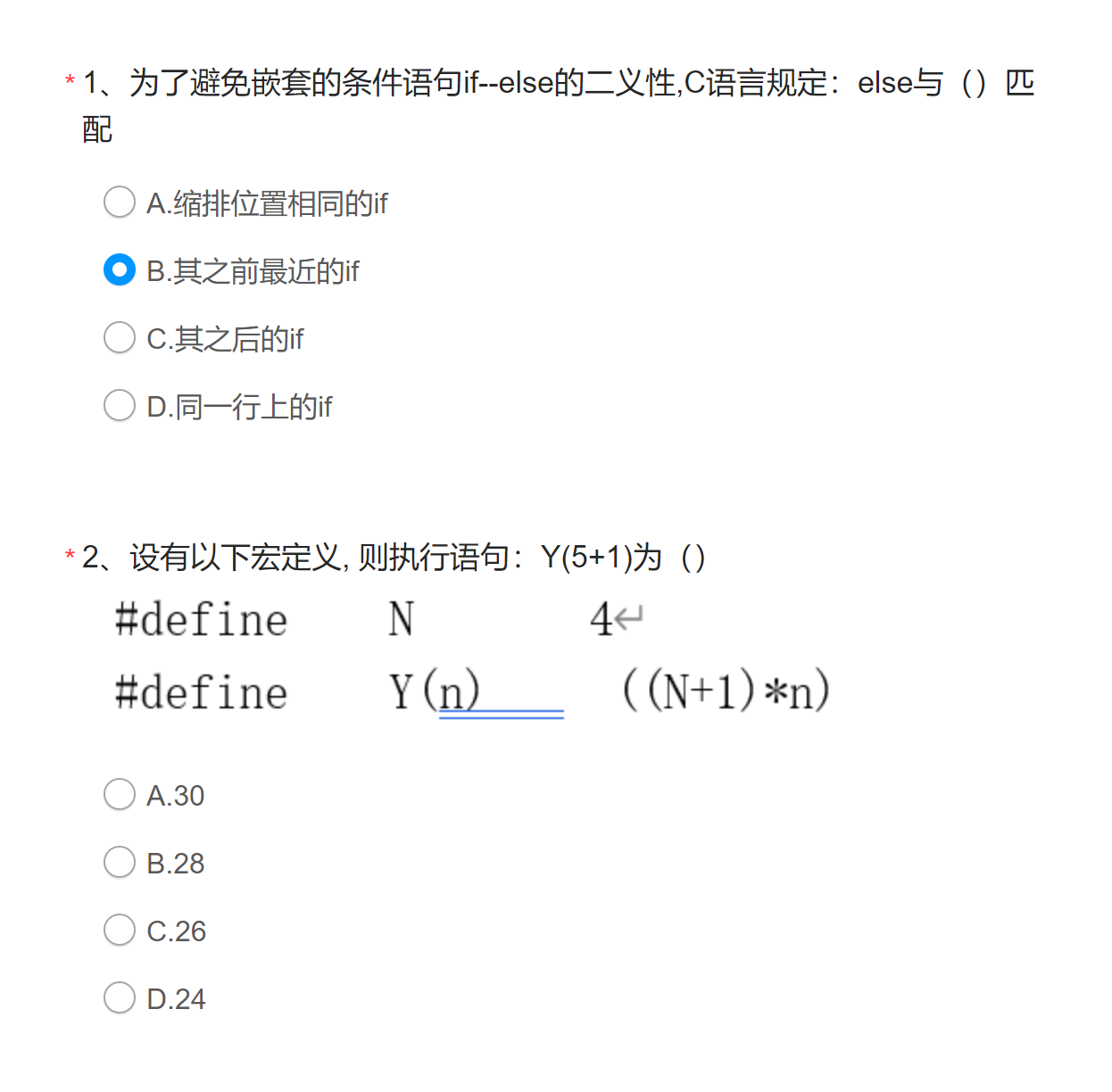Click the option label text 同一行上的if

(x=253, y=407)
